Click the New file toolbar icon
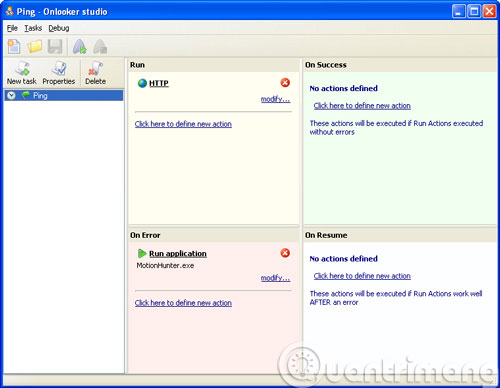 click(x=14, y=47)
